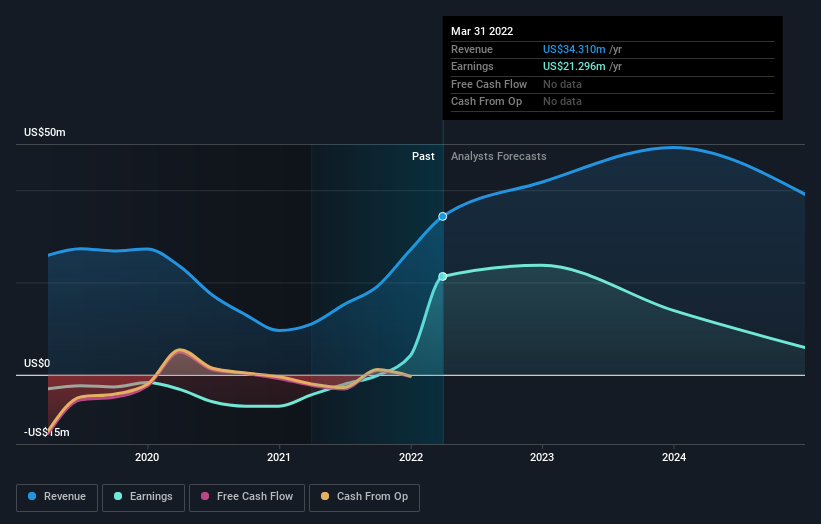Click the Cash From Op tooltip row label

(486, 102)
